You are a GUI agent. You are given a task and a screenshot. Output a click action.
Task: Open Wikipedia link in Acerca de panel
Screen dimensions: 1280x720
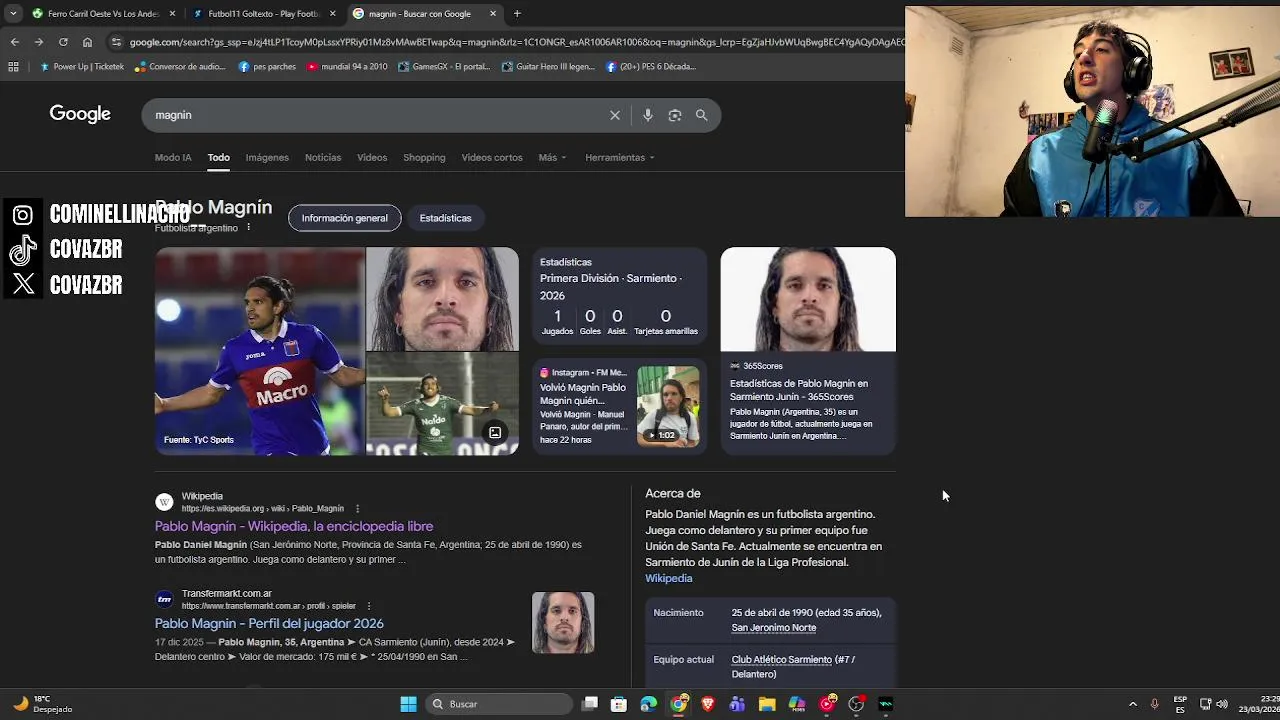pyautogui.click(x=669, y=578)
